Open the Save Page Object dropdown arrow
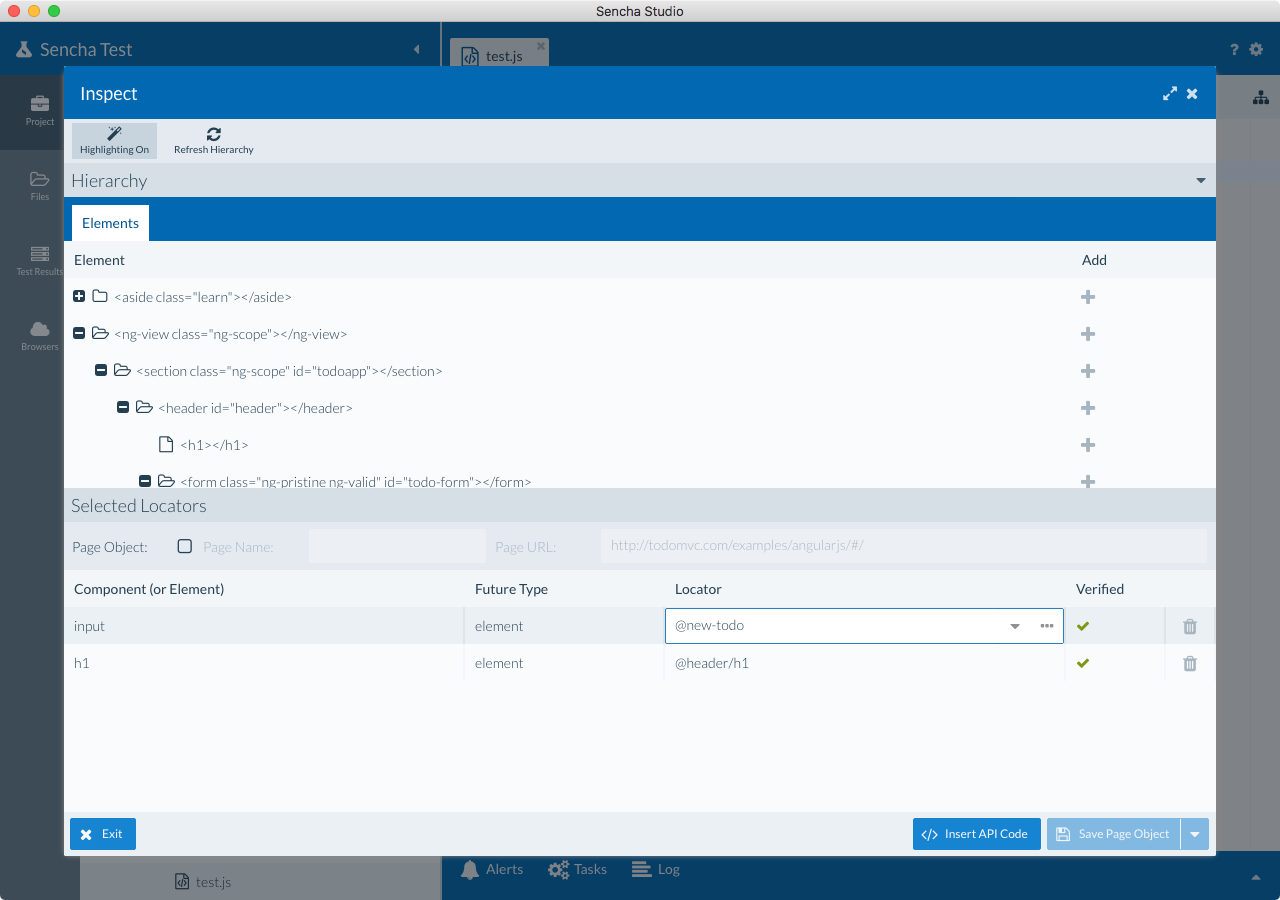This screenshot has height=900, width=1280. pos(1195,834)
